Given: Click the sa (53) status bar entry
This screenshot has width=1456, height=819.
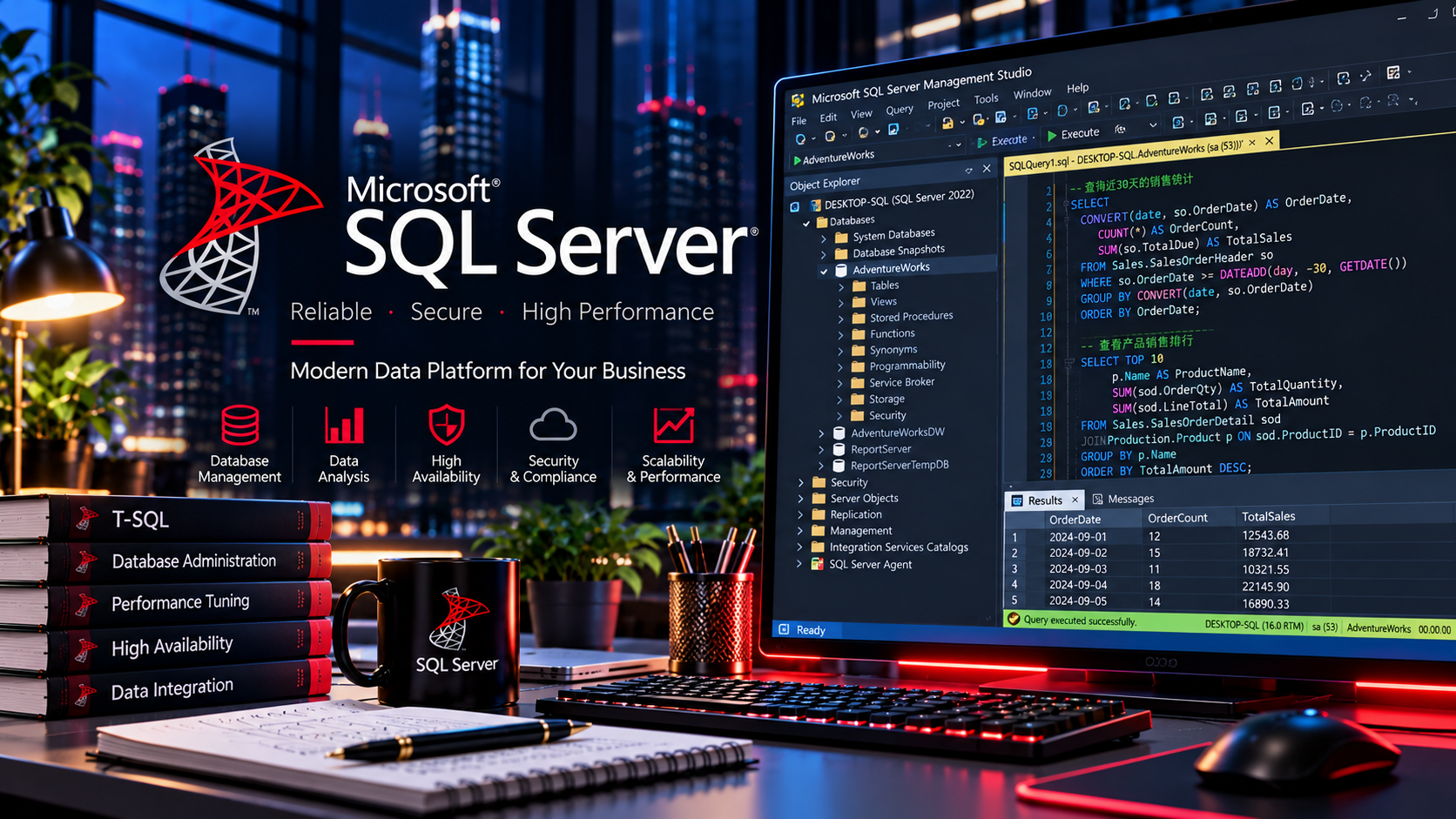Looking at the screenshot, I should point(1325,627).
